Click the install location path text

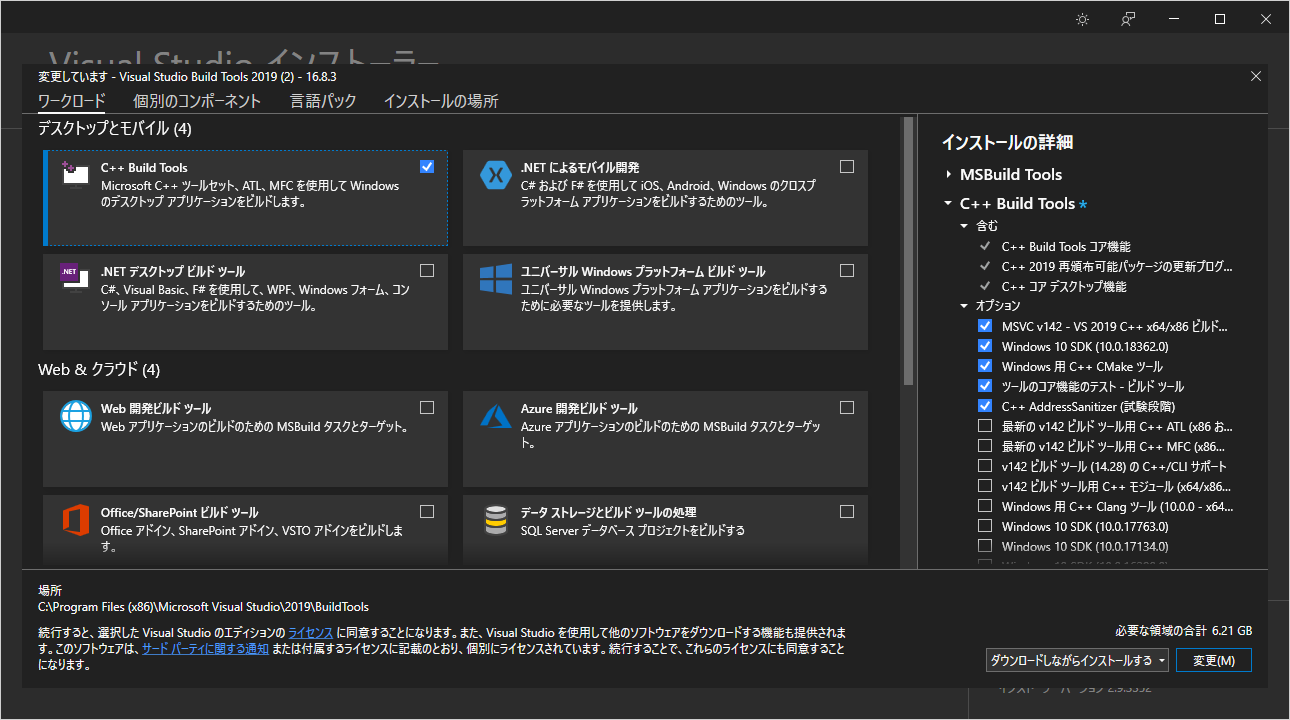204,606
